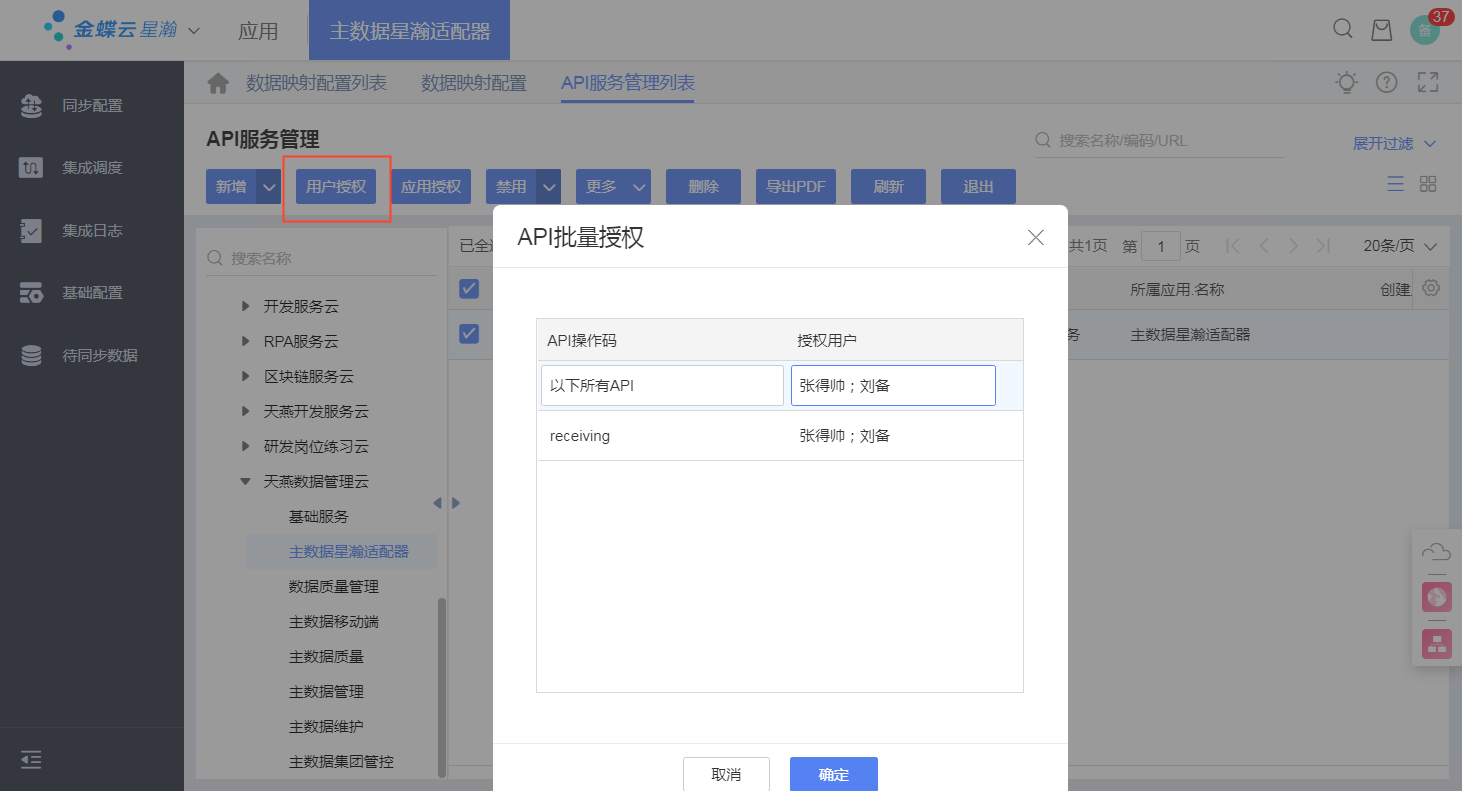The height and width of the screenshot is (791, 1462).
Task: Toggle the select-all header checkbox
Action: (x=469, y=289)
